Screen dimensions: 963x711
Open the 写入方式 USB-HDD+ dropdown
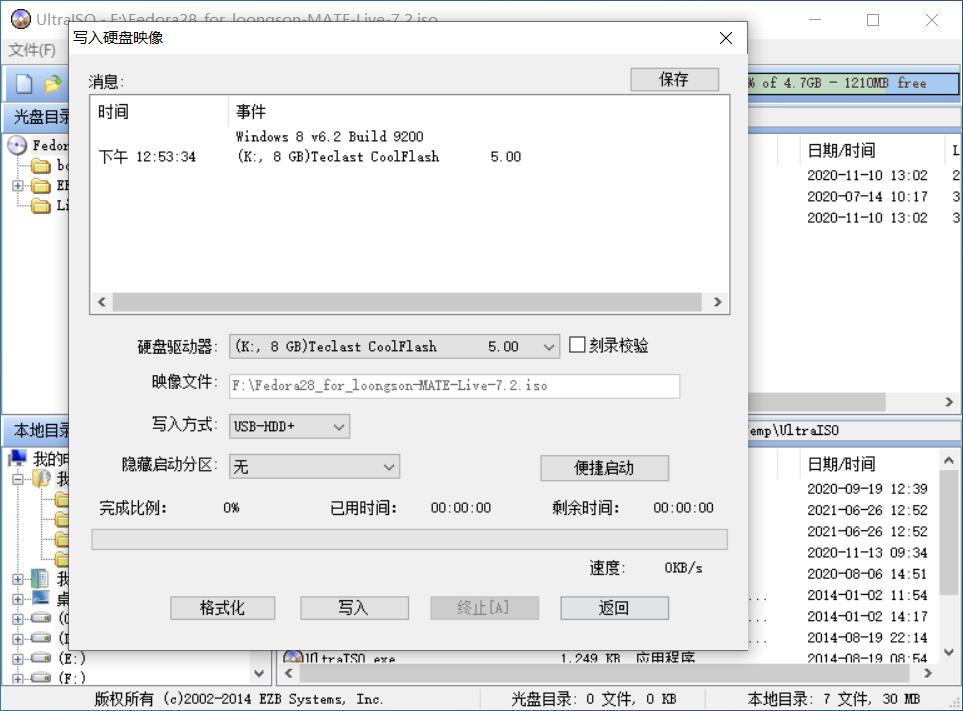coord(340,426)
